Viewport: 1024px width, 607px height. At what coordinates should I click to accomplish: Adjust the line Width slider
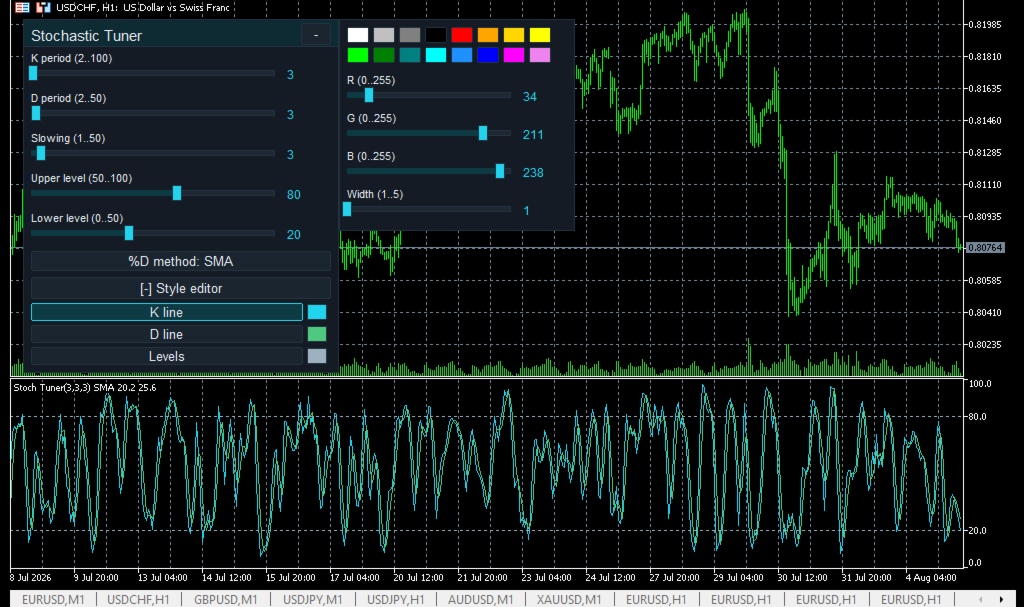point(347,209)
